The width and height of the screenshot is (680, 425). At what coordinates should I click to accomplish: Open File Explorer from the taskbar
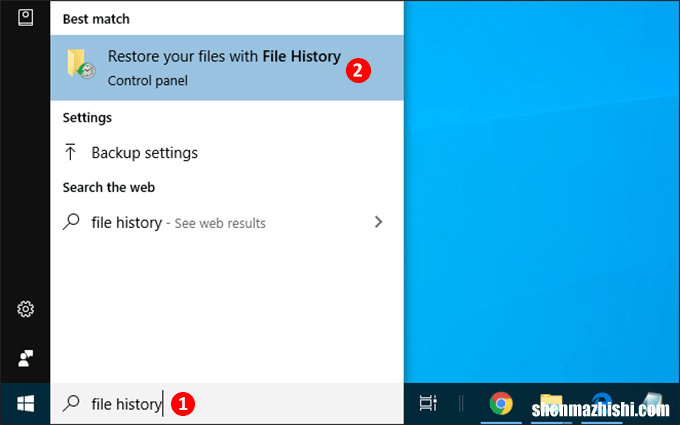tap(552, 404)
